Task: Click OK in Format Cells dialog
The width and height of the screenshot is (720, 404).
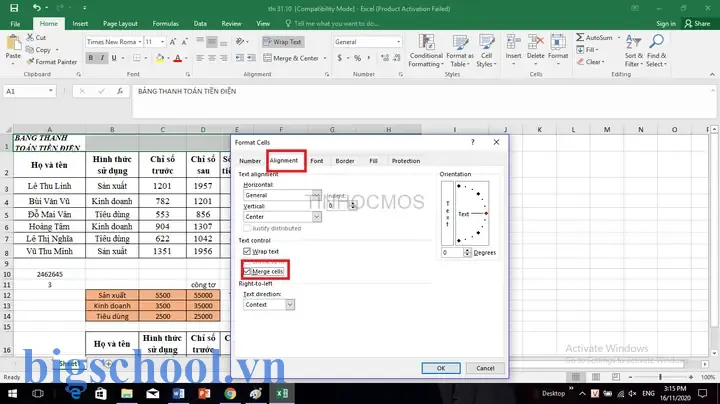Action: pos(441,368)
